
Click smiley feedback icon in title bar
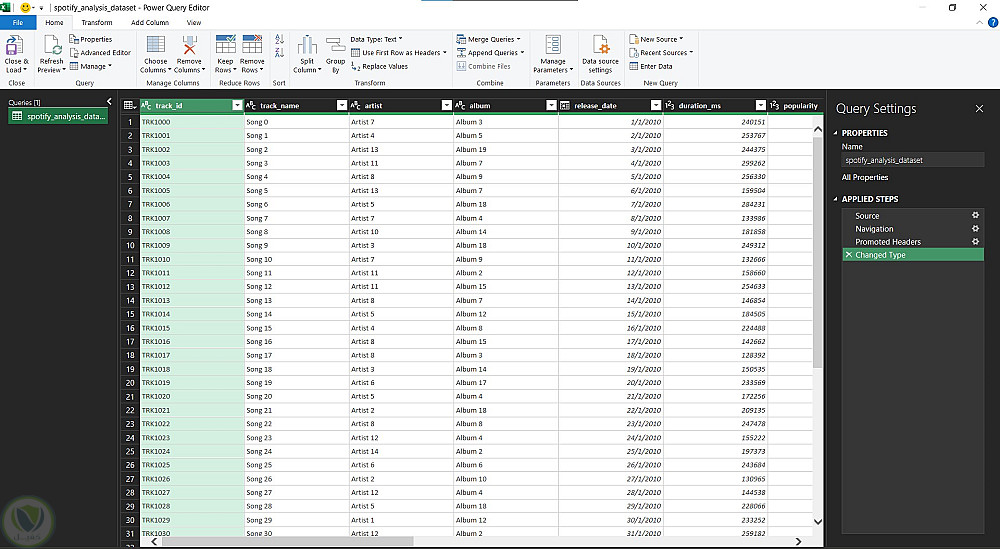pos(26,8)
